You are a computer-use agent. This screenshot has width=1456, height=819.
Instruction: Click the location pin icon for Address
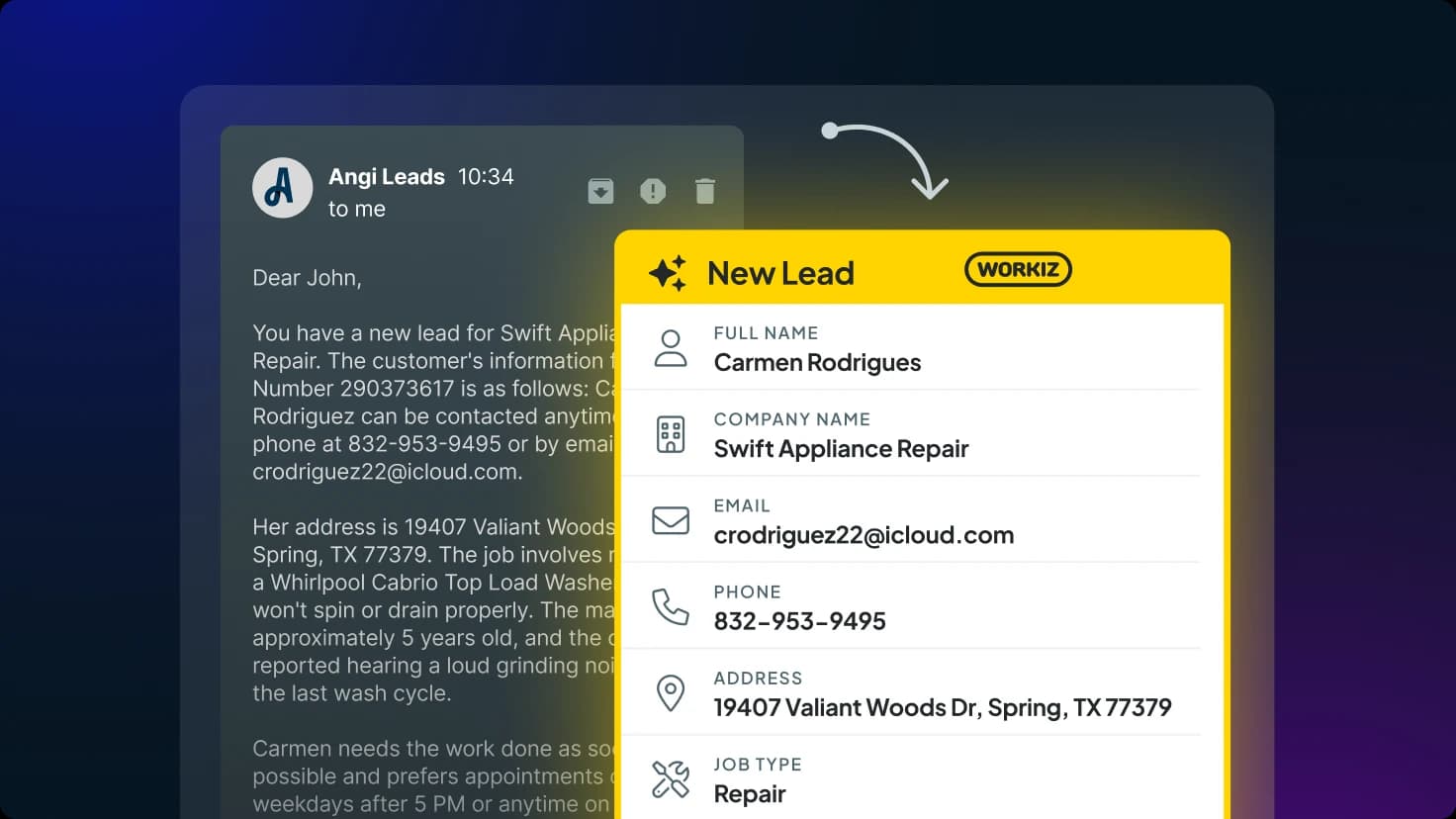click(x=671, y=692)
